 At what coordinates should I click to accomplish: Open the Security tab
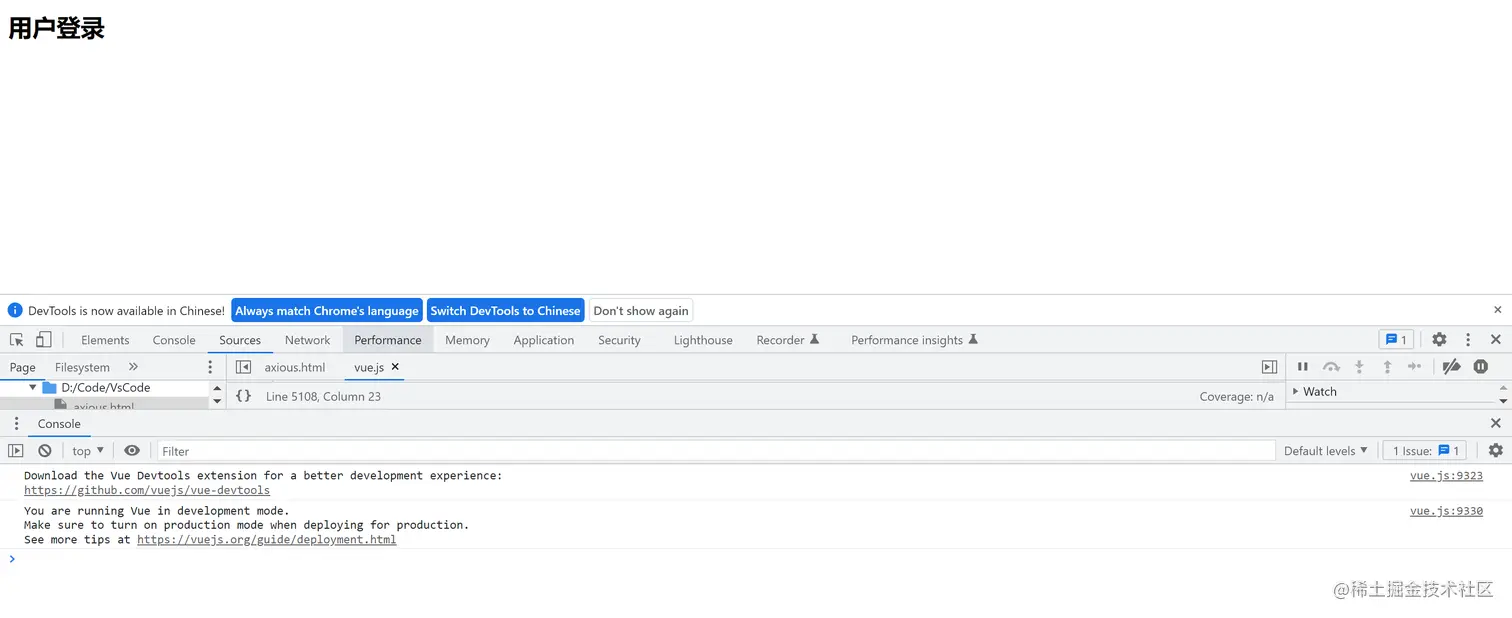[619, 340]
